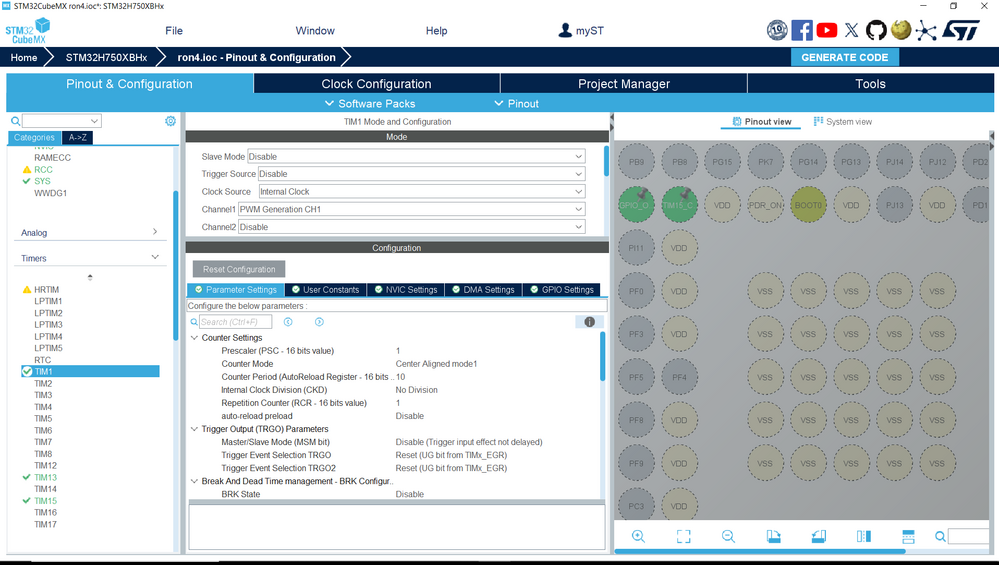Viewport: 999px width, 565px height.
Task: Select the RCC peripheral
Action: point(43,169)
